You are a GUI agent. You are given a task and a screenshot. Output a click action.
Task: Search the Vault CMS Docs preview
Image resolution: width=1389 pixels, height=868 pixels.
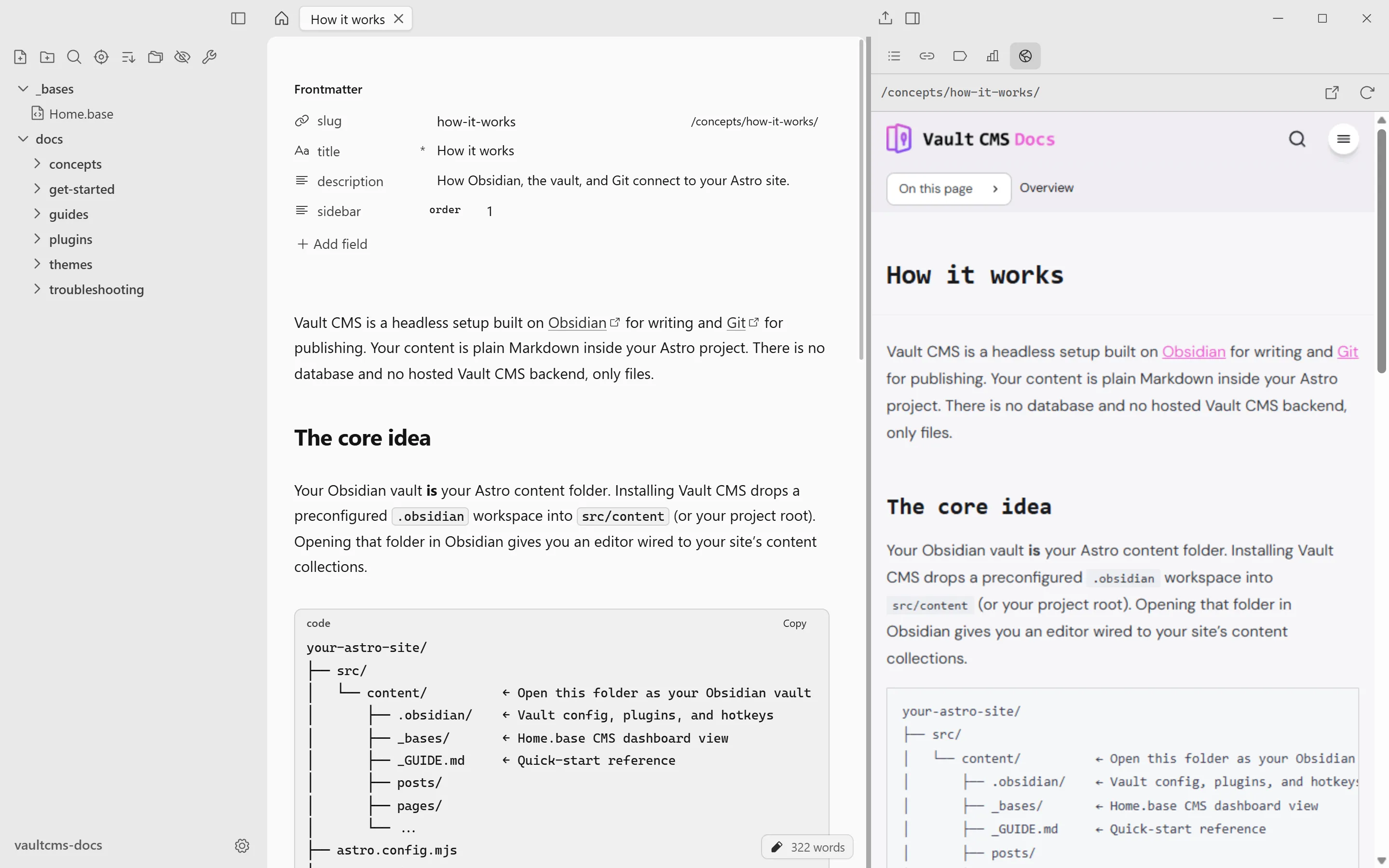coord(1297,139)
